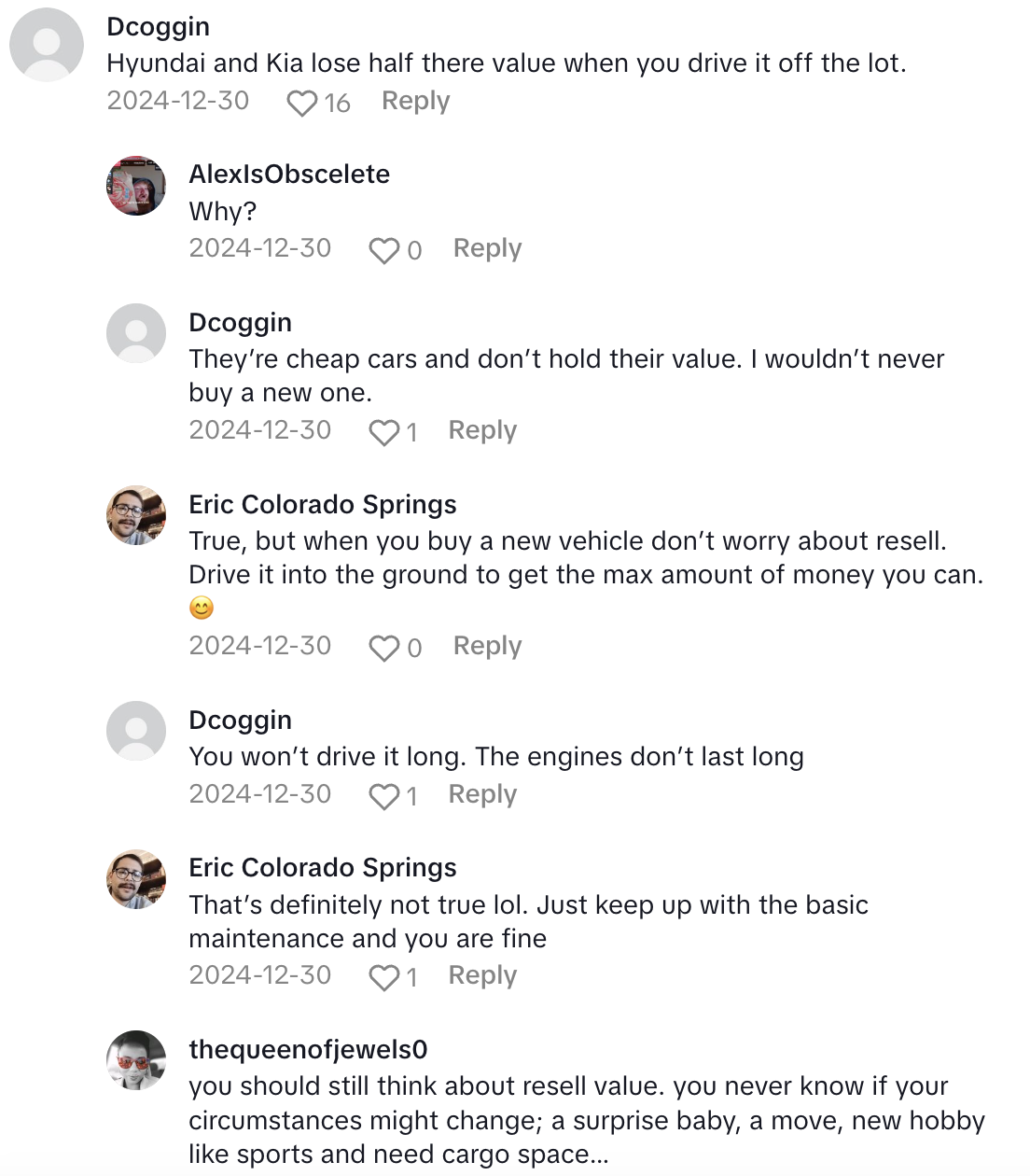Screen dimensions: 1030x1176
Task: Reply to AlexIsObscelete's "Why?" comment
Action: pos(487,248)
